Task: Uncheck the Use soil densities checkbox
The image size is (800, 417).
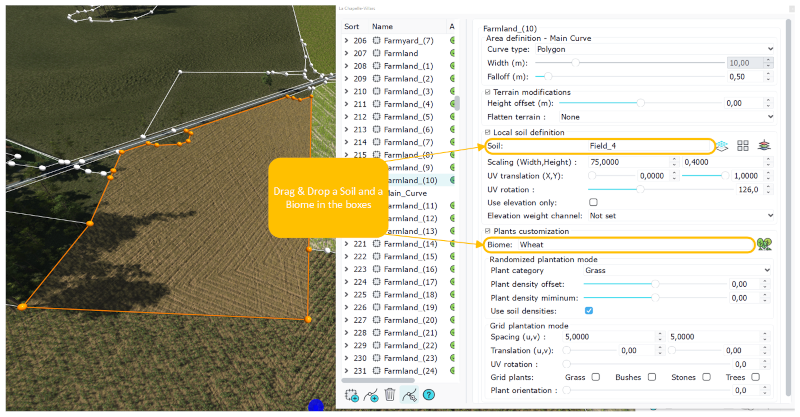Action: point(589,310)
